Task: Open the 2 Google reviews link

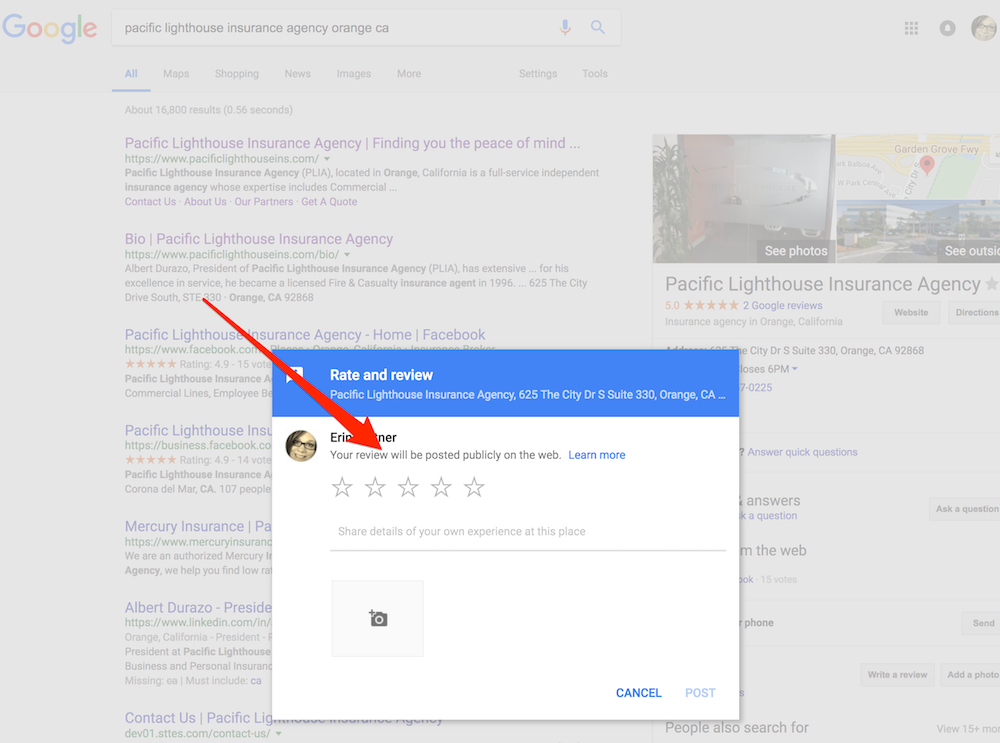Action: pos(783,305)
